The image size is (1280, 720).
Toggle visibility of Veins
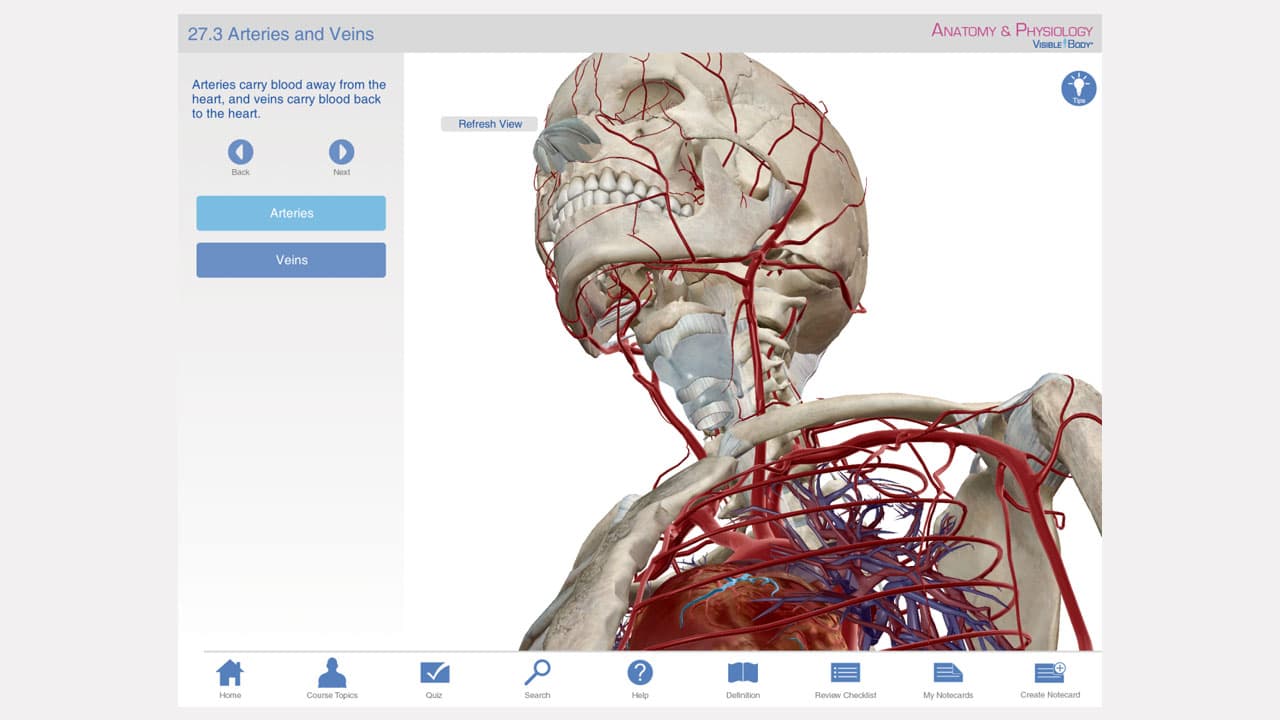pos(290,260)
